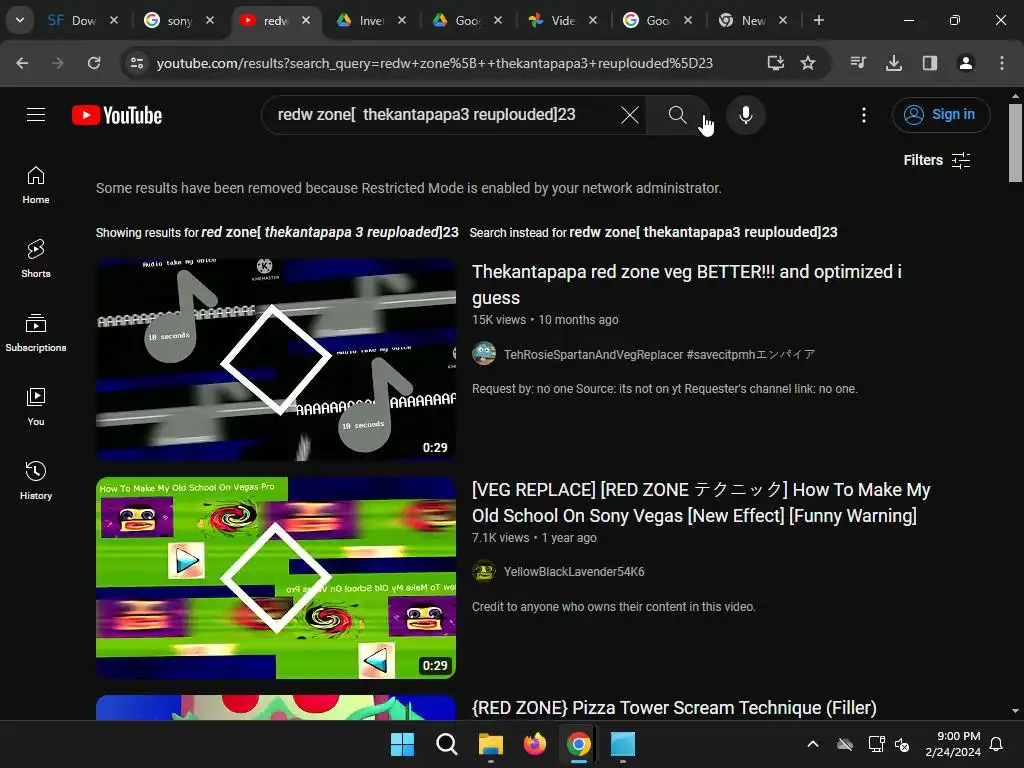This screenshot has width=1024, height=768.
Task: Bookmark this page with star
Action: coord(808,63)
